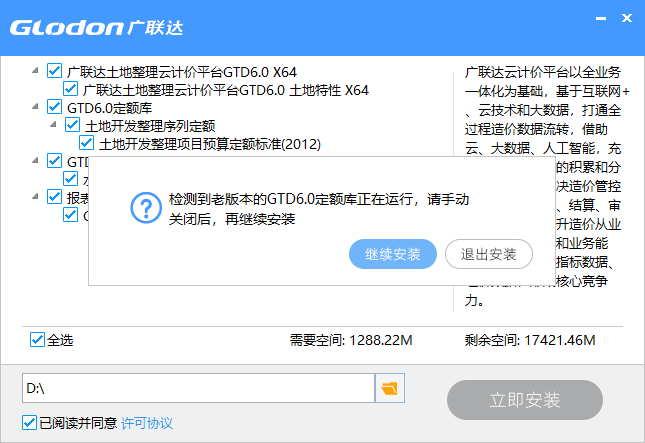Click description text 广联达云计价平台以全业务
This screenshot has height=443, width=645.
tap(543, 72)
